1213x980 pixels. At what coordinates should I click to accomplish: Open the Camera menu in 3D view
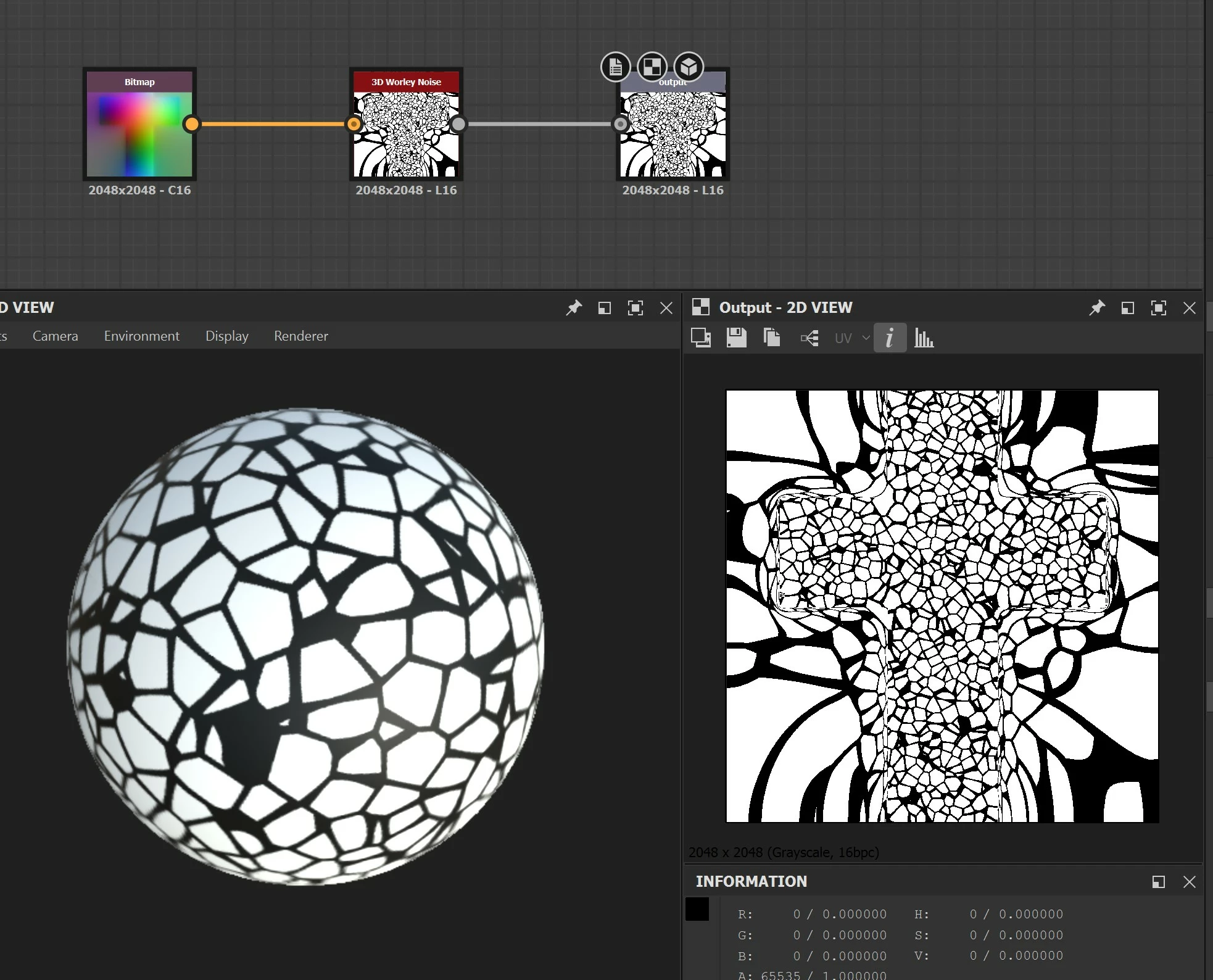[55, 336]
